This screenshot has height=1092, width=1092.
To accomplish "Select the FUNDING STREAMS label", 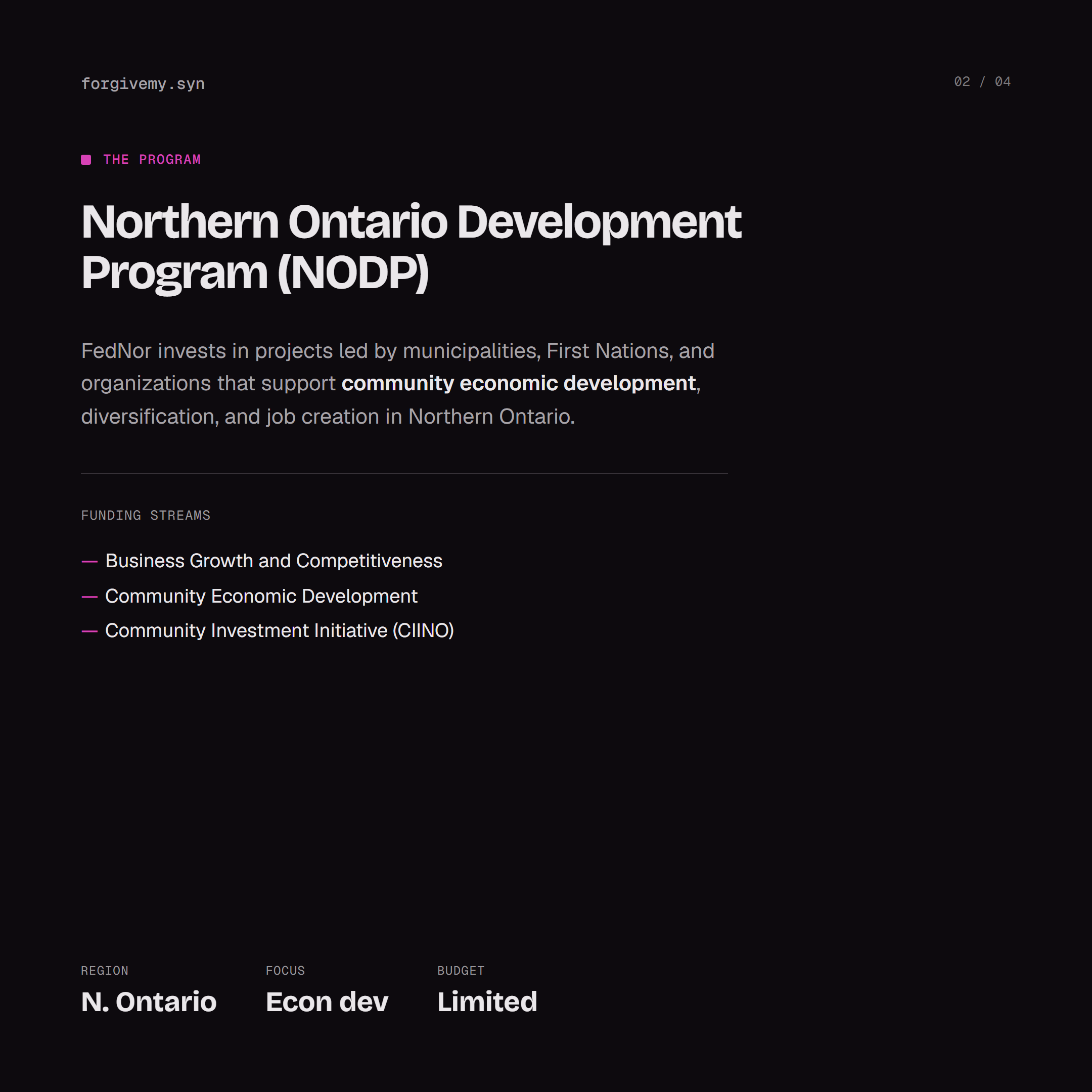I will click(x=146, y=516).
